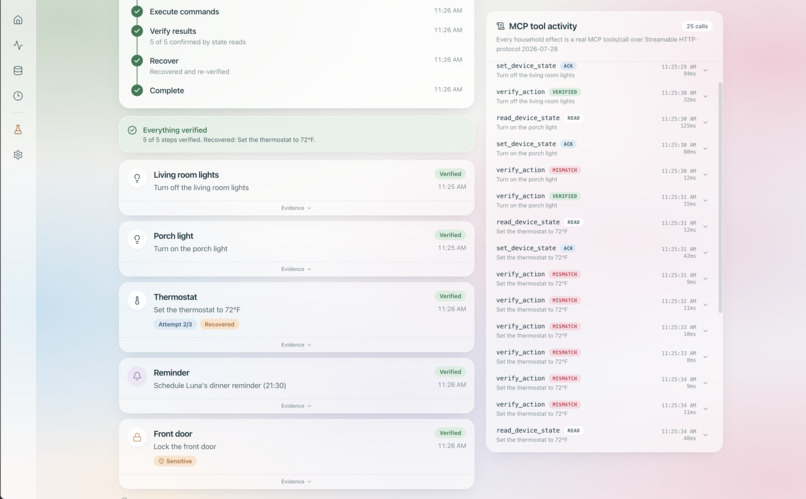
Task: Expand Evidence for Front door card
Action: pos(296,482)
